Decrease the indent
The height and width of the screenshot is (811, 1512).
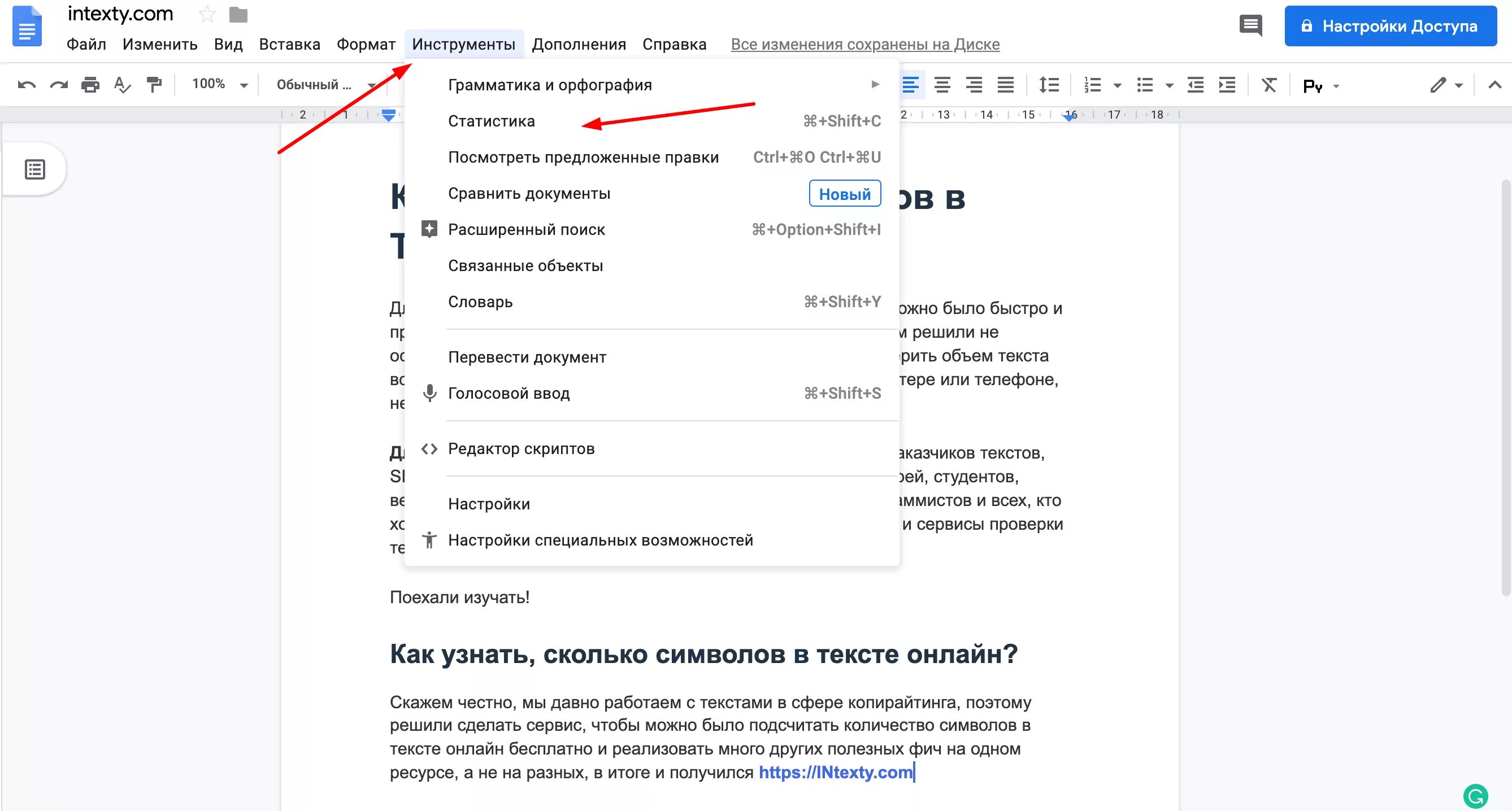pos(1196,85)
